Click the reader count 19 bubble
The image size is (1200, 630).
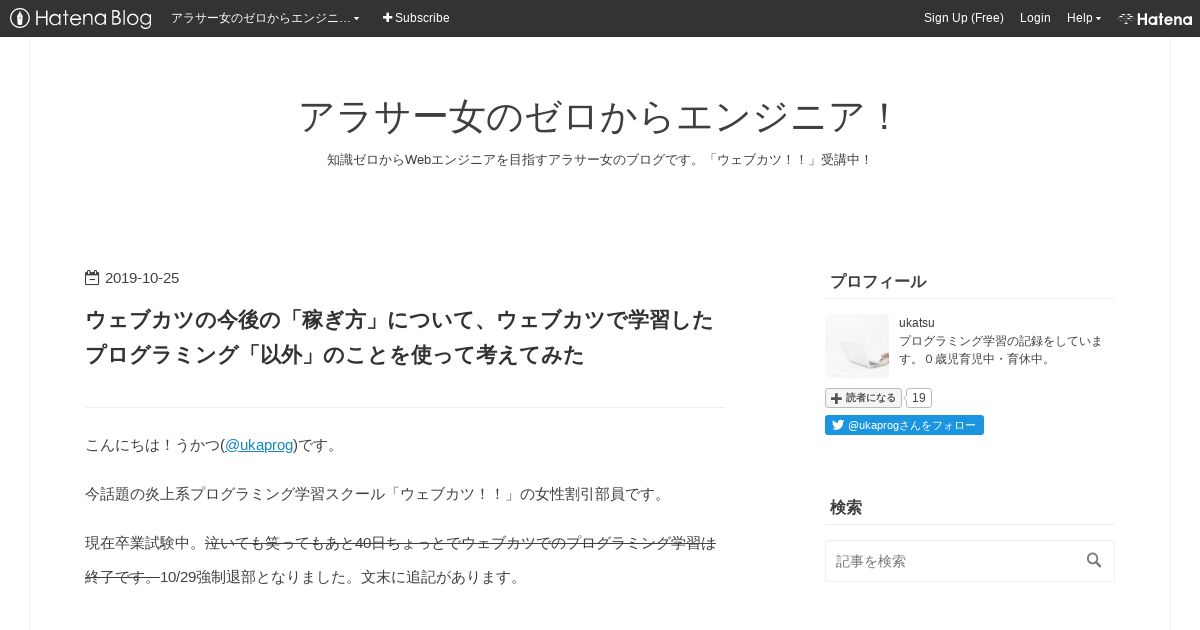(919, 398)
